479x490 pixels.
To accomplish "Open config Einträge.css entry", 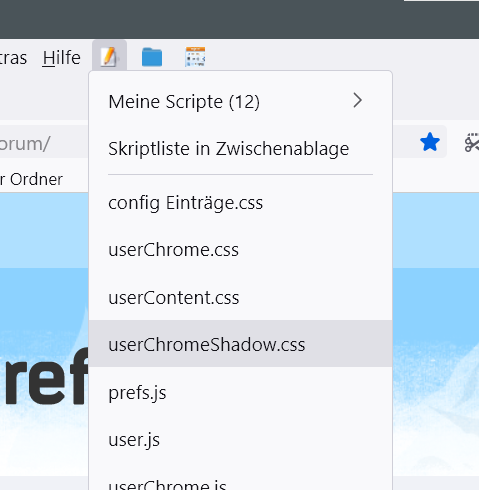I will [x=240, y=203].
